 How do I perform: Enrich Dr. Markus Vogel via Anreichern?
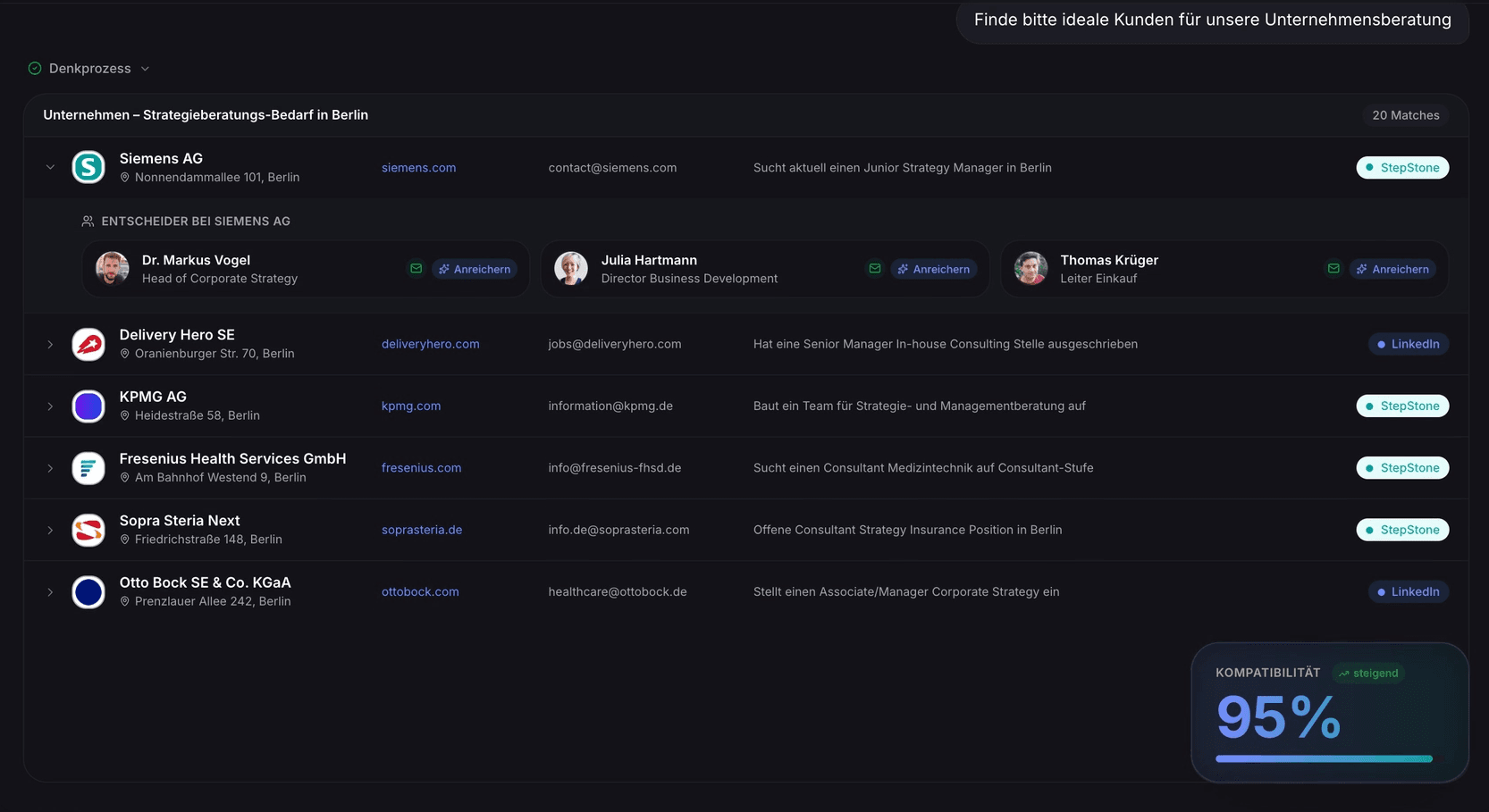(475, 269)
